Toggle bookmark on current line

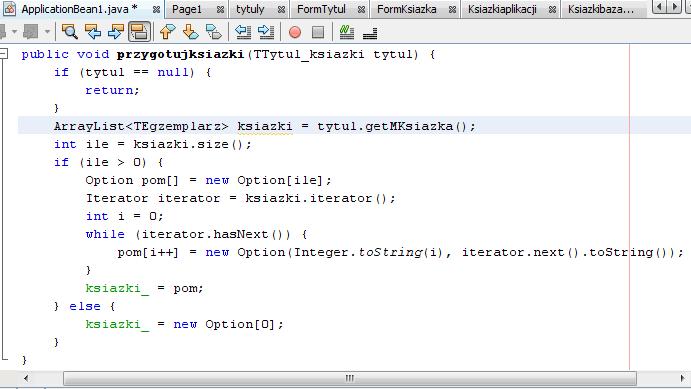214,32
